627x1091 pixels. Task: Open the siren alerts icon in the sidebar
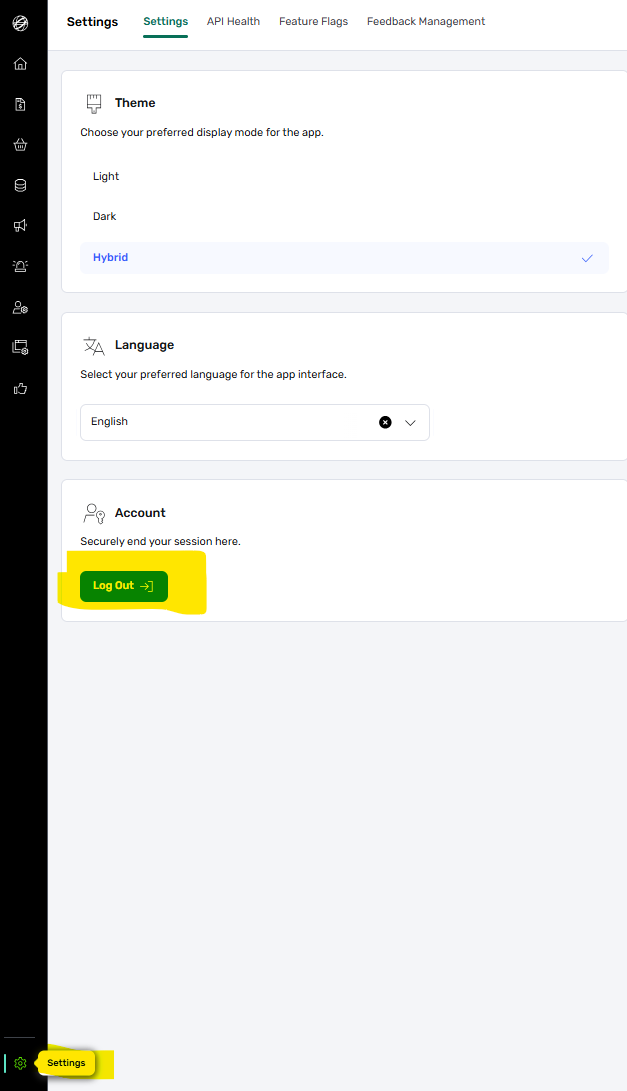pyautogui.click(x=20, y=266)
